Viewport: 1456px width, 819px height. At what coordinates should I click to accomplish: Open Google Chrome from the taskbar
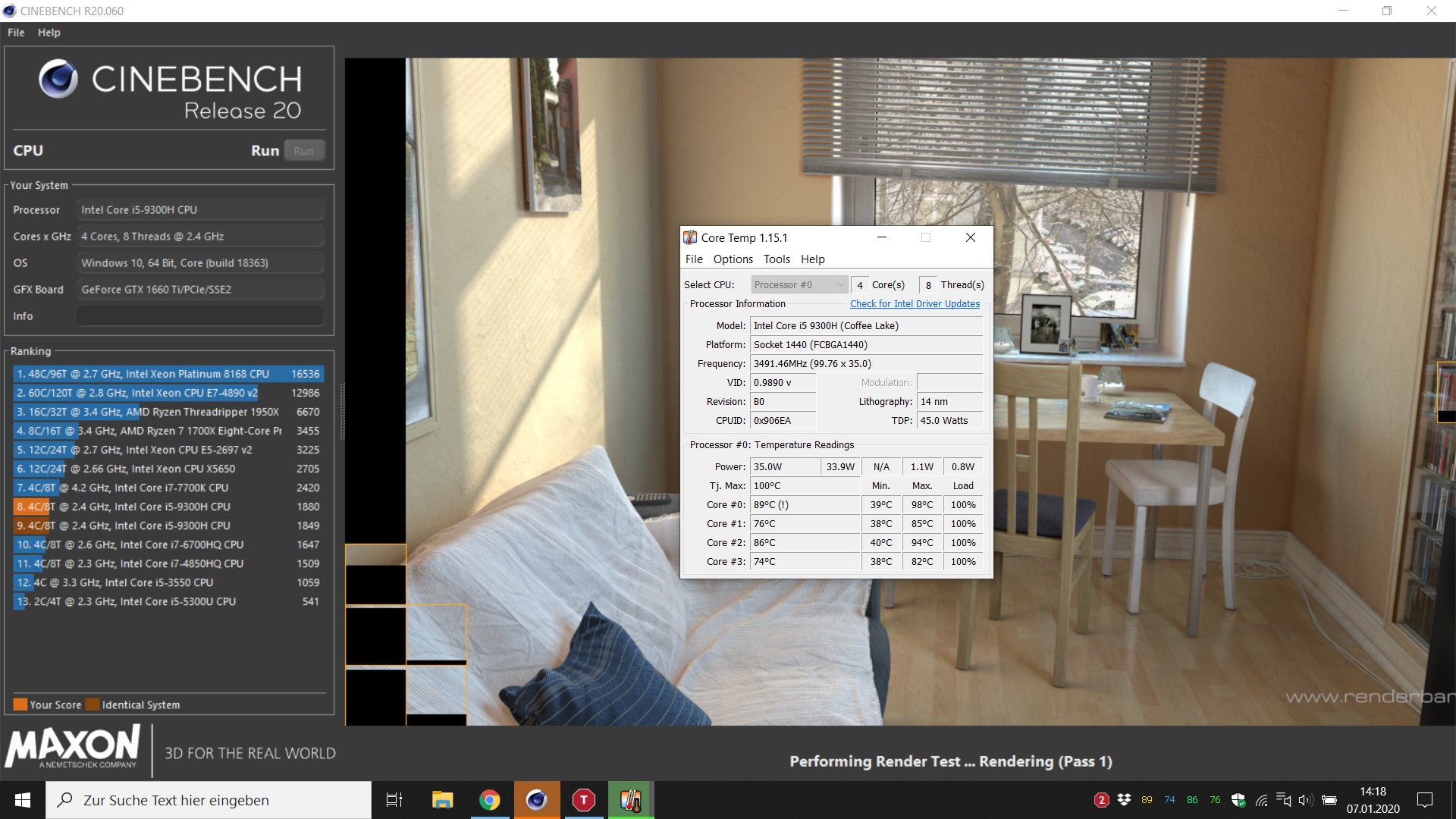click(490, 800)
